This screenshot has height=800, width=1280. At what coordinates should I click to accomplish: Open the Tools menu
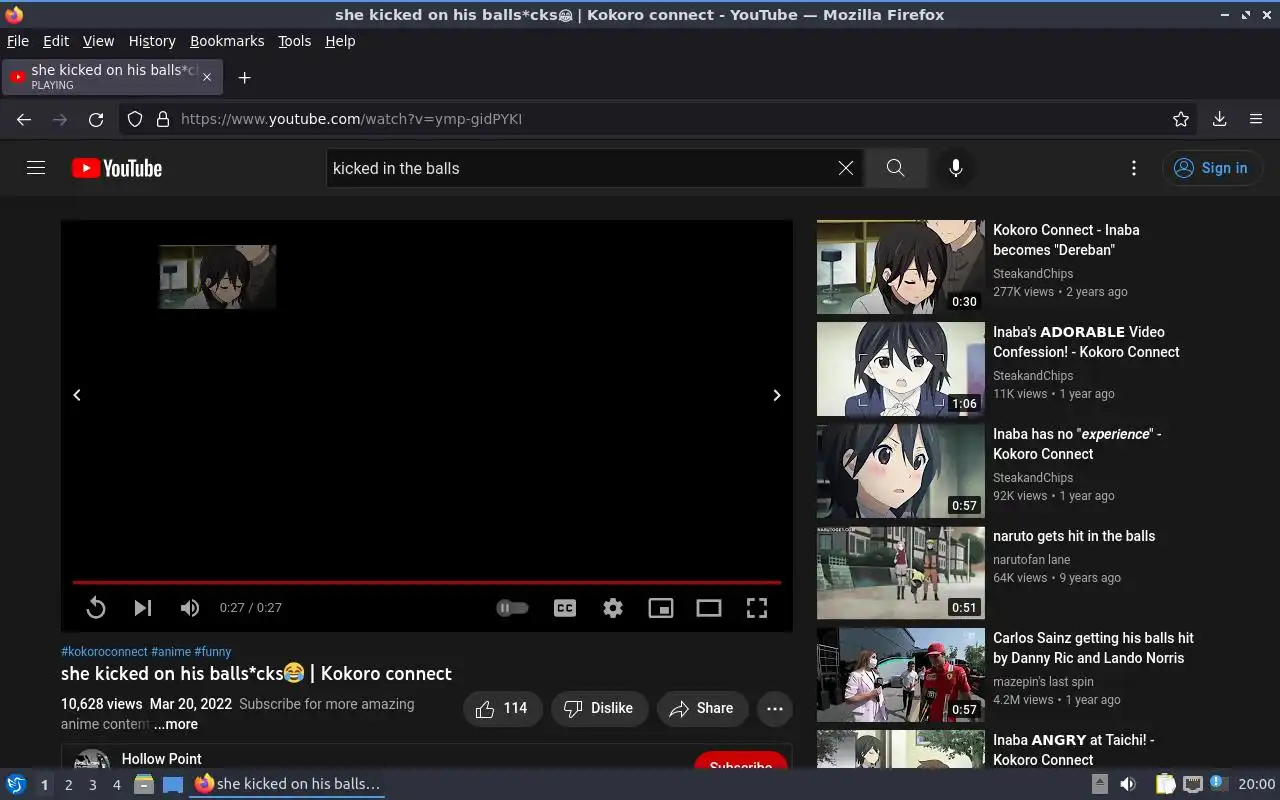pos(294,41)
